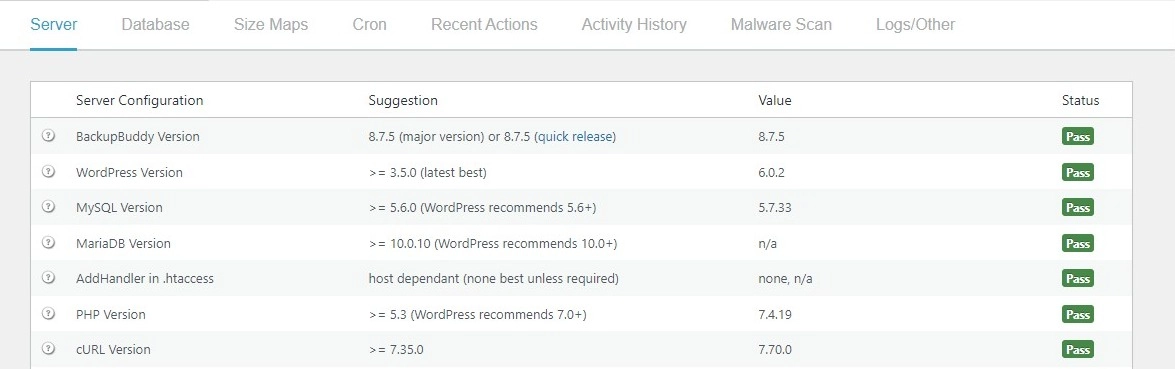
Task: Click help icon beside PHP Version
Action: point(49,314)
